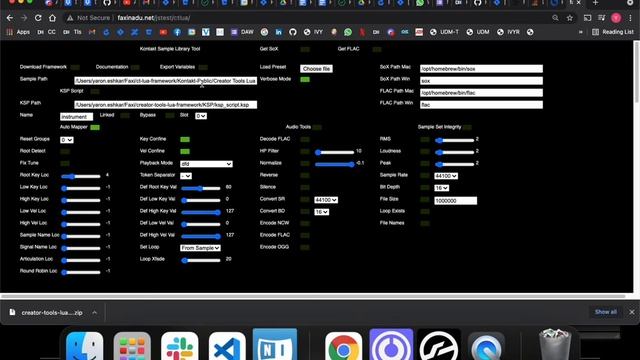Click into the File Size field

coord(456,200)
